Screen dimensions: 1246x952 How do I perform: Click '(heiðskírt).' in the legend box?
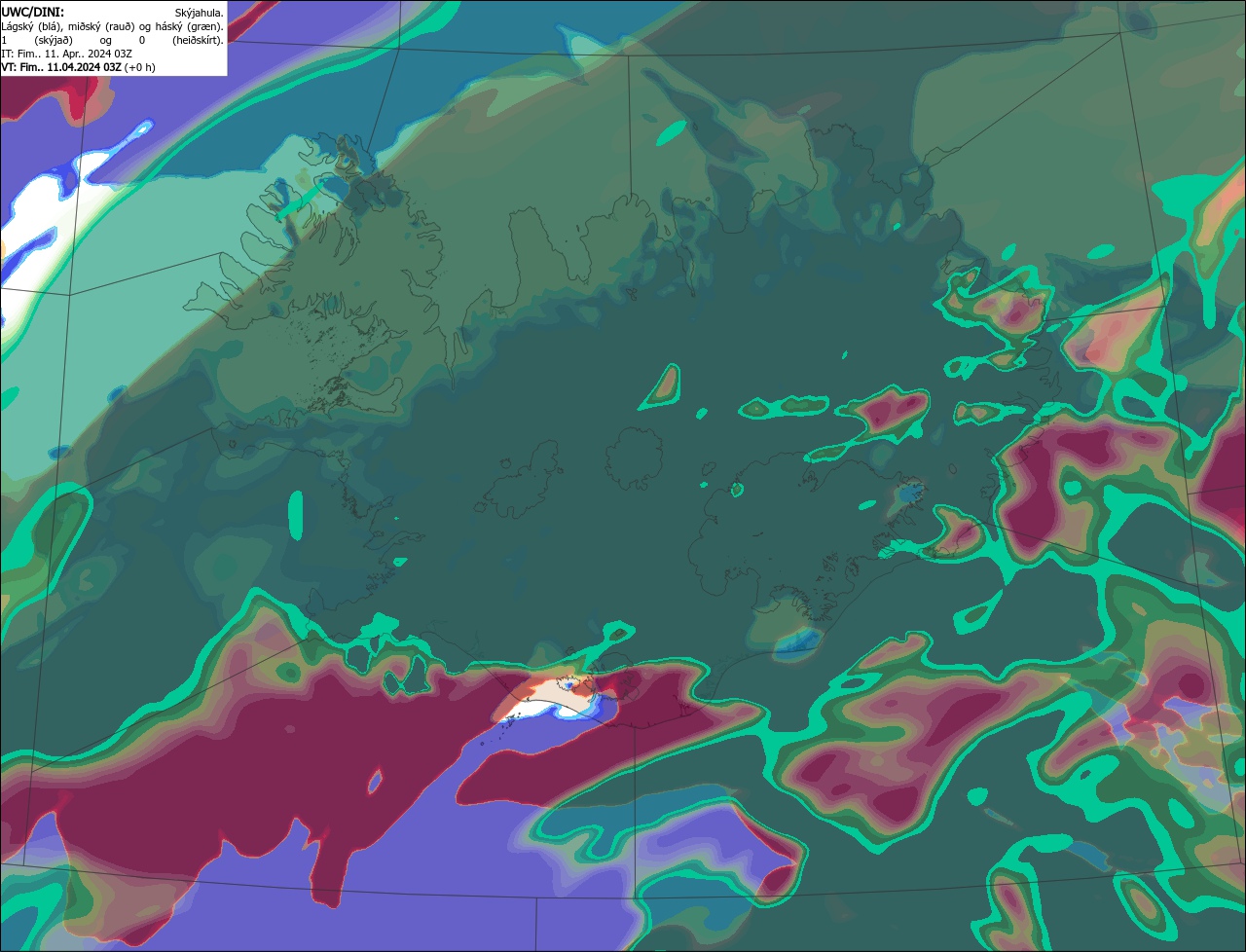198,40
